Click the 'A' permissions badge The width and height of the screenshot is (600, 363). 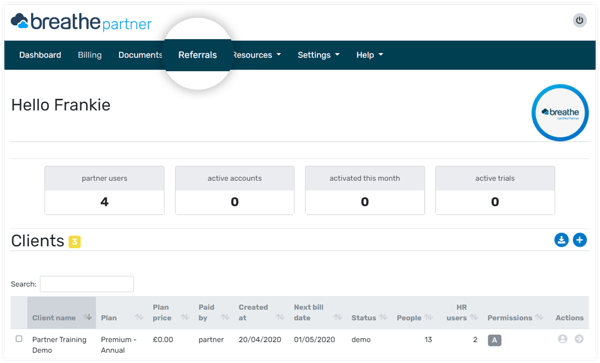pos(494,340)
